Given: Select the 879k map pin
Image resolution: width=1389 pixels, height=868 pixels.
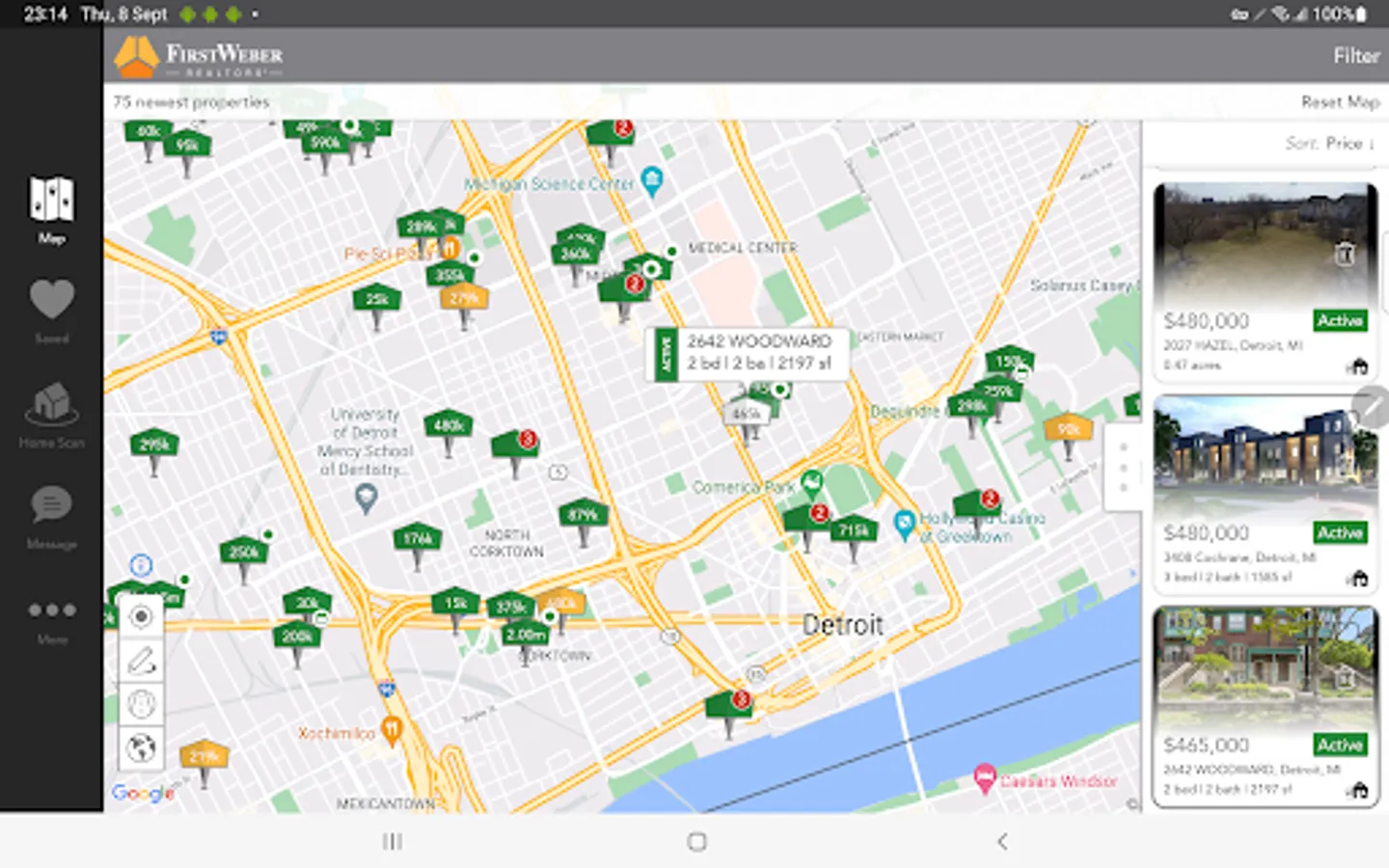Looking at the screenshot, I should point(583,516).
